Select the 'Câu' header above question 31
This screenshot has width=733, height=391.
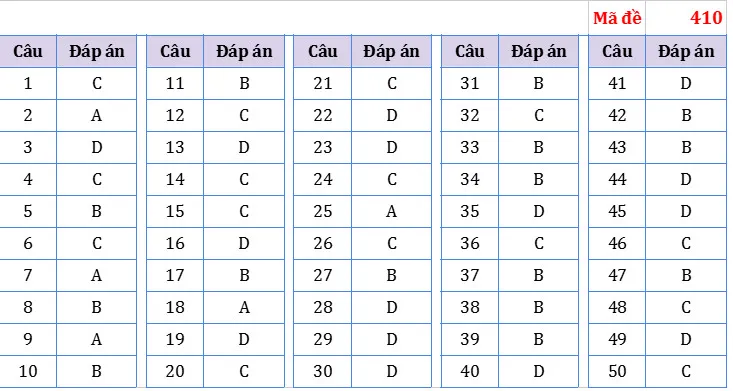click(x=469, y=51)
